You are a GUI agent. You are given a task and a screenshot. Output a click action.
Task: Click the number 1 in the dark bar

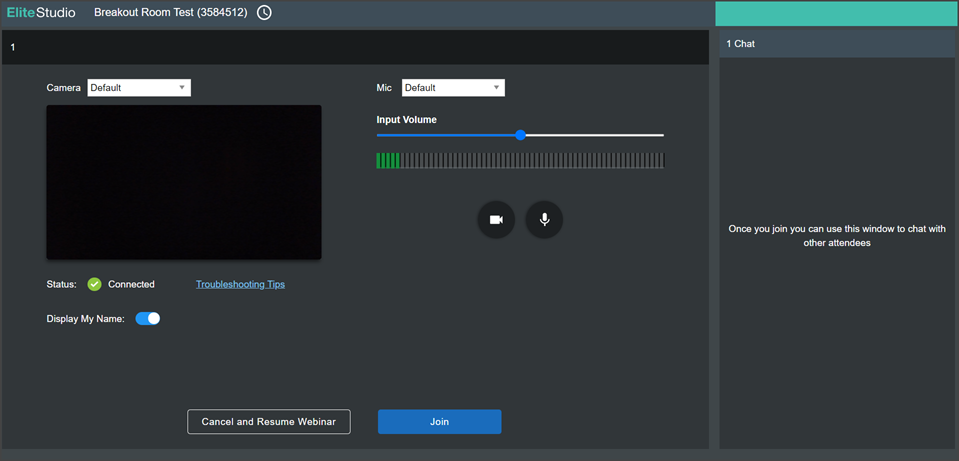click(x=13, y=47)
